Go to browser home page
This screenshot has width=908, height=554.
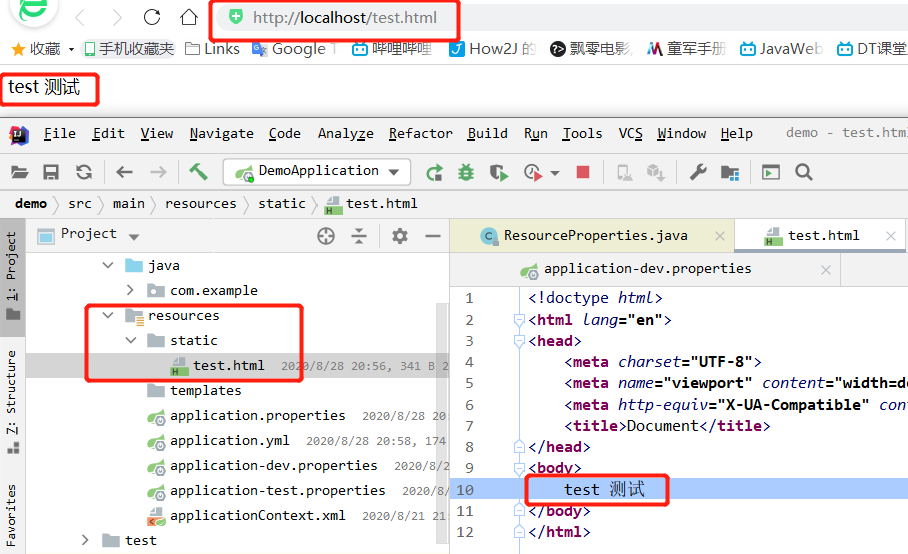coord(189,17)
